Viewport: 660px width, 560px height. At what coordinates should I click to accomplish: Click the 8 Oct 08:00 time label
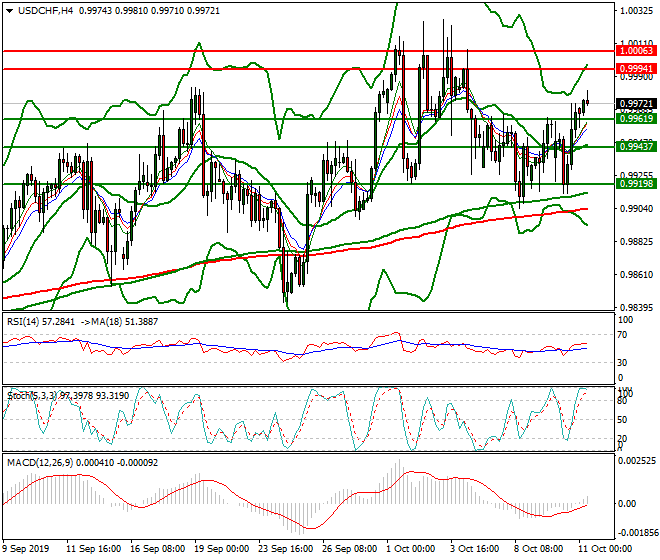[539, 549]
